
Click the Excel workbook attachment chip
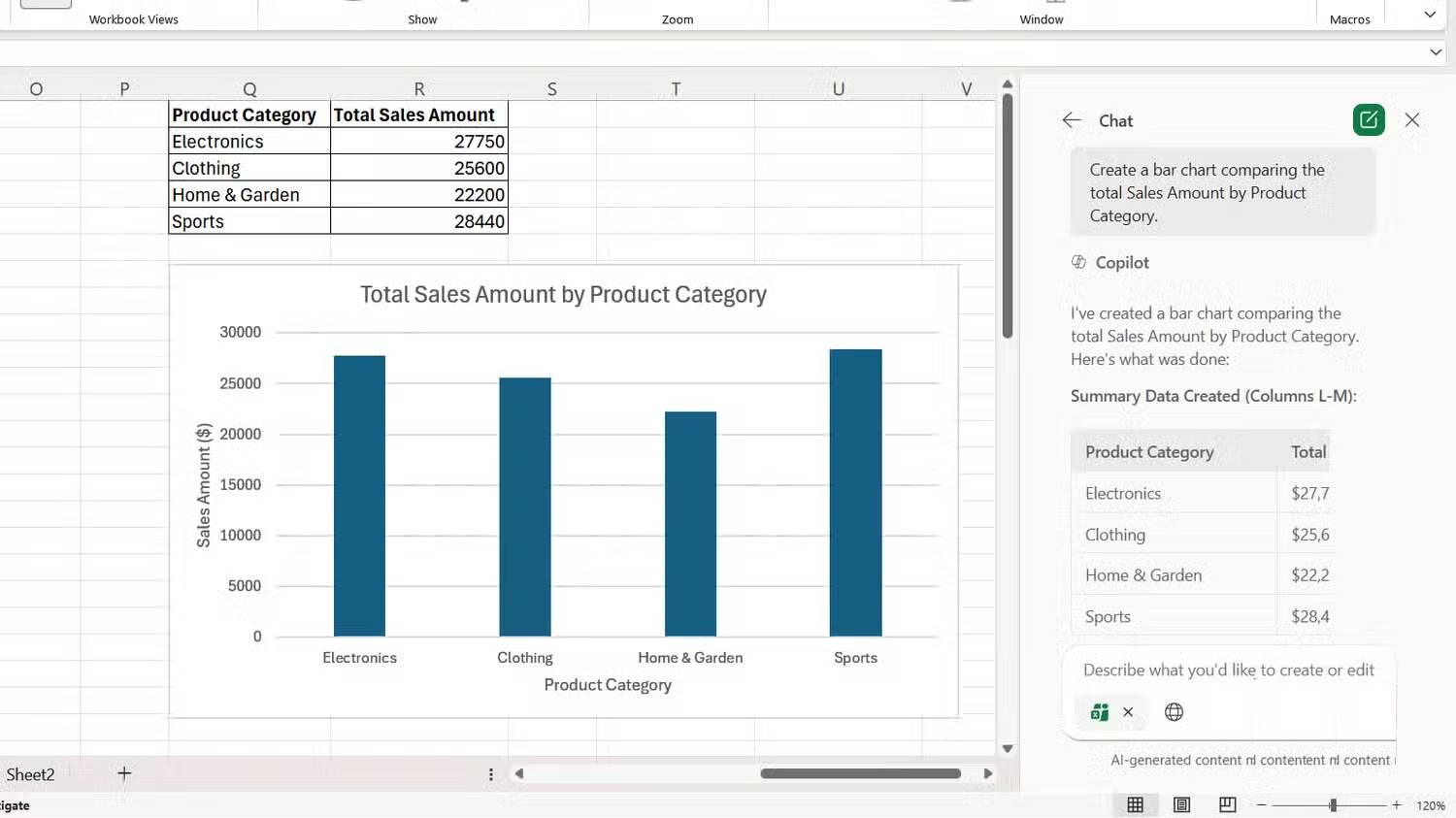[x=1098, y=711]
